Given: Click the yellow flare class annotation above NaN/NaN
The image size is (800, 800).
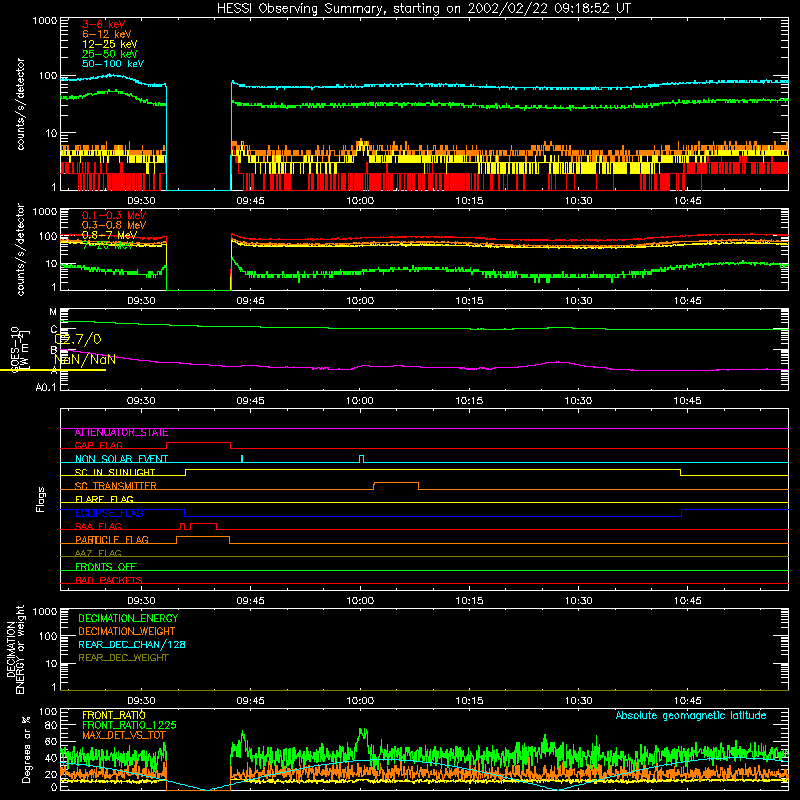Looking at the screenshot, I should (x=78, y=339).
